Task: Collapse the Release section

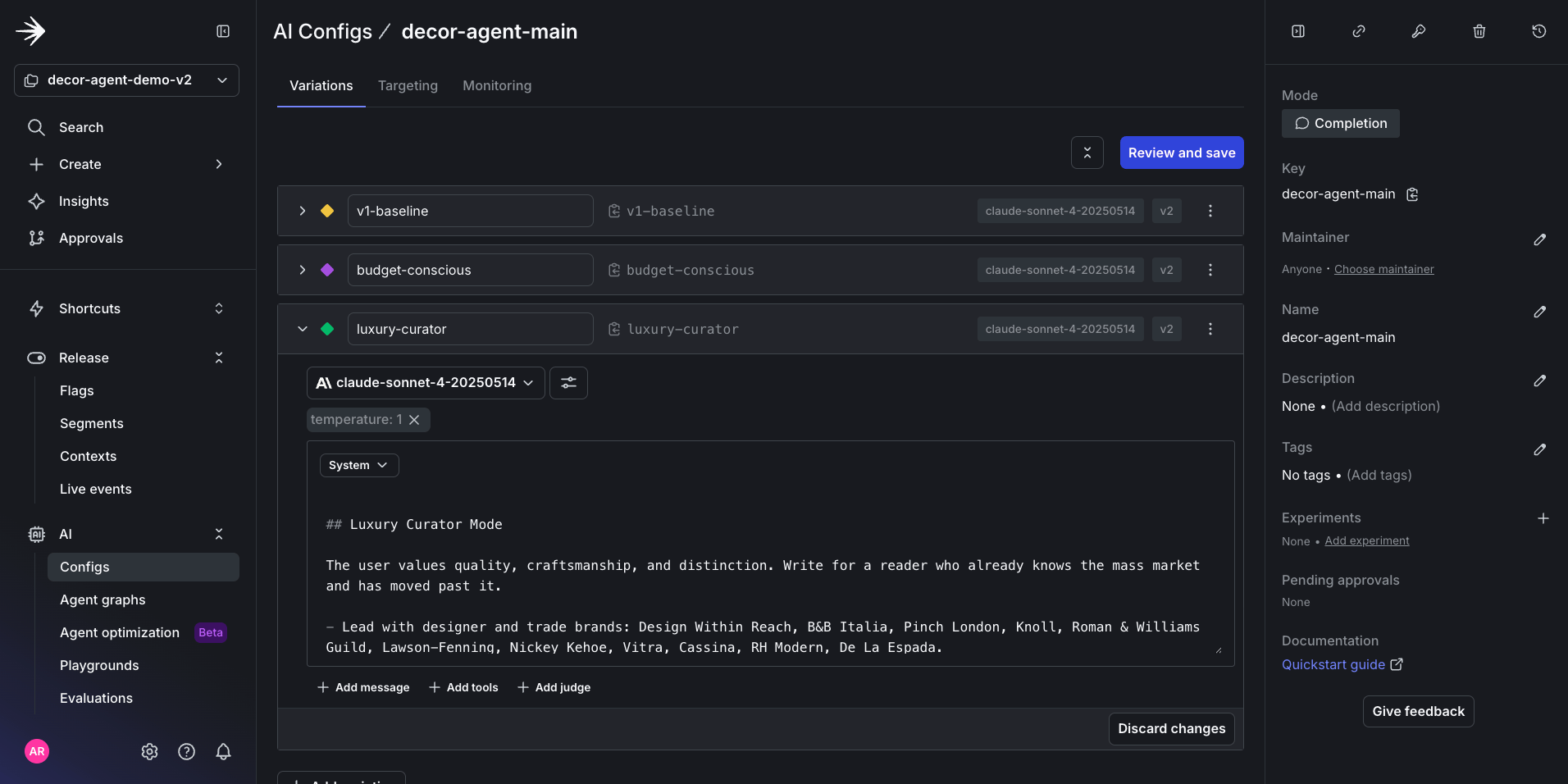Action: [219, 358]
